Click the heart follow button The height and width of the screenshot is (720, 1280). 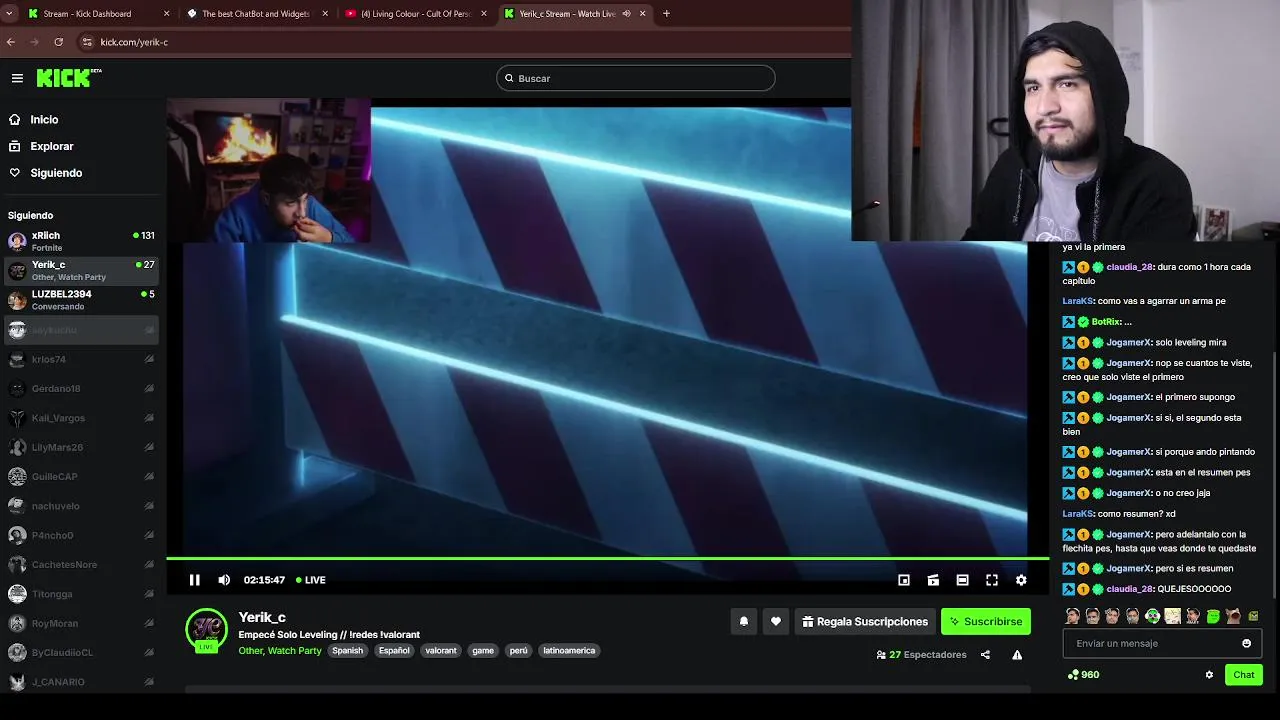(776, 621)
